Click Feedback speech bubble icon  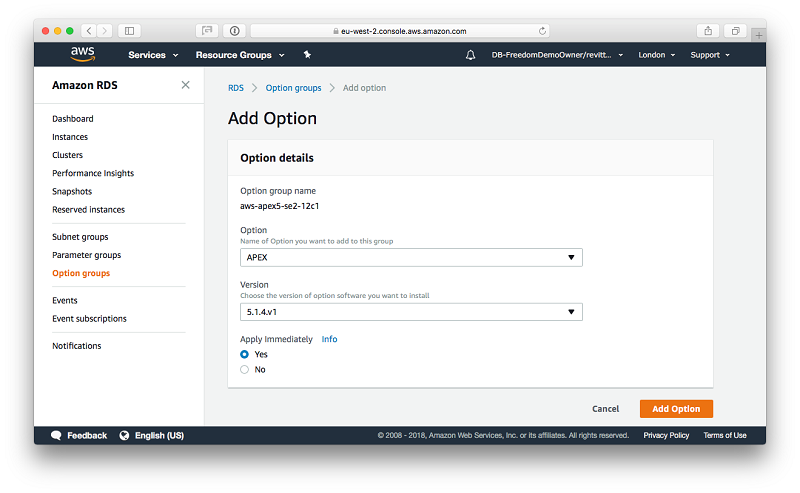point(56,435)
